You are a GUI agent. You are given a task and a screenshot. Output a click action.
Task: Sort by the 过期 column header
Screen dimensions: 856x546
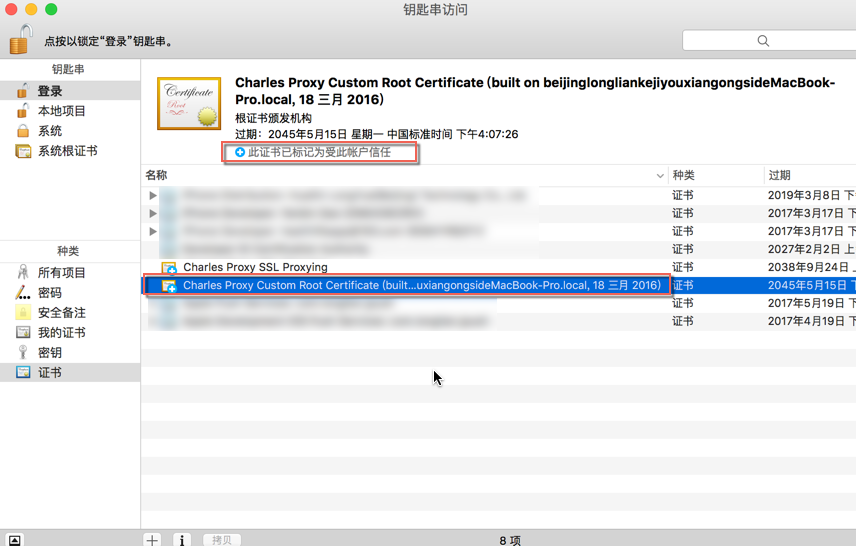(x=810, y=175)
